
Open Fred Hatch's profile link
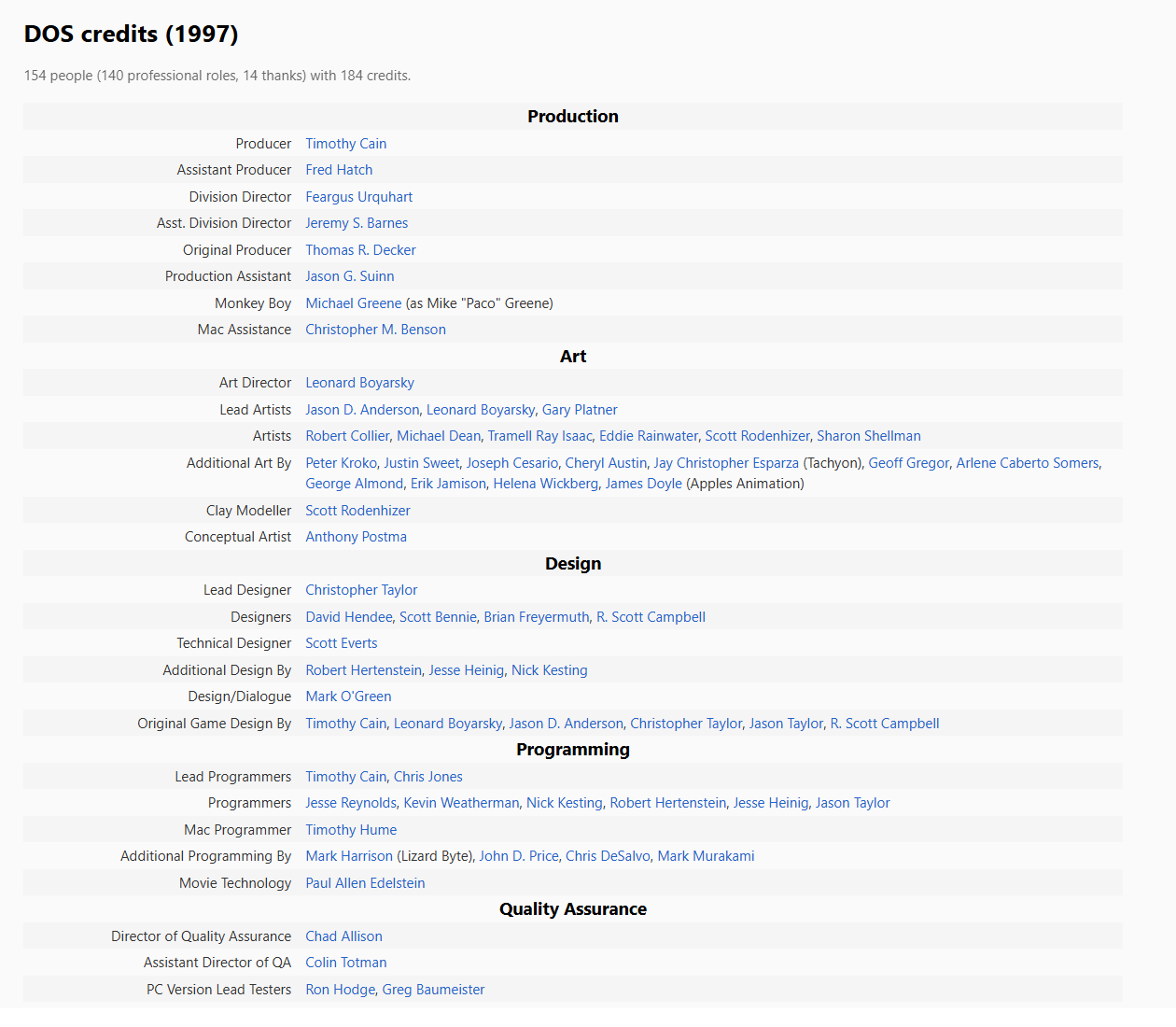click(x=339, y=170)
